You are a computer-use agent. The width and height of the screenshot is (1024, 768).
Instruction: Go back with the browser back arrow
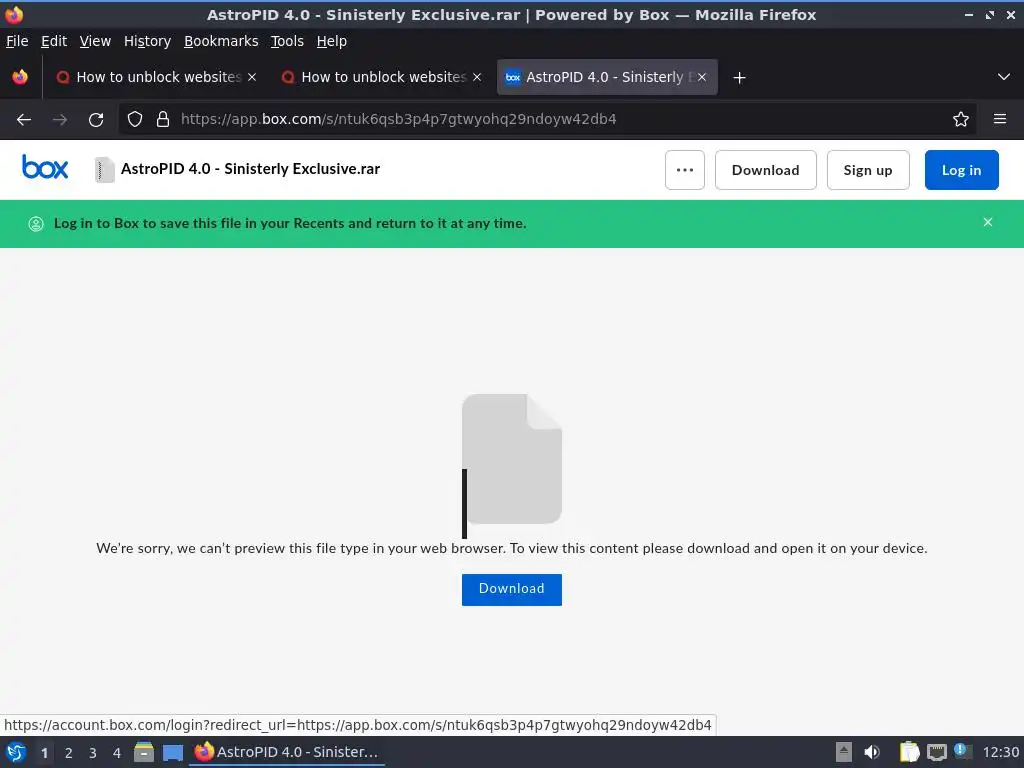tap(24, 120)
